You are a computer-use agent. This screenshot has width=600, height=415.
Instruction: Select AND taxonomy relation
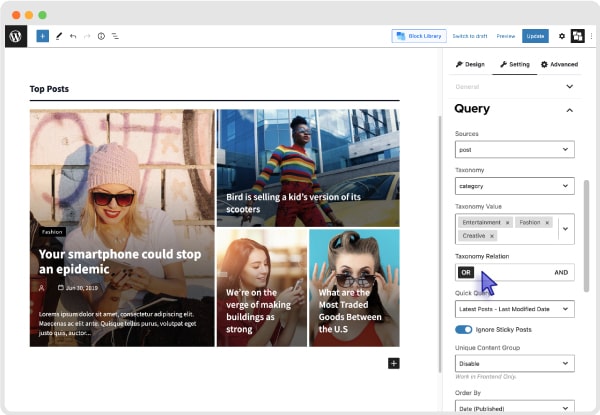[x=561, y=272]
